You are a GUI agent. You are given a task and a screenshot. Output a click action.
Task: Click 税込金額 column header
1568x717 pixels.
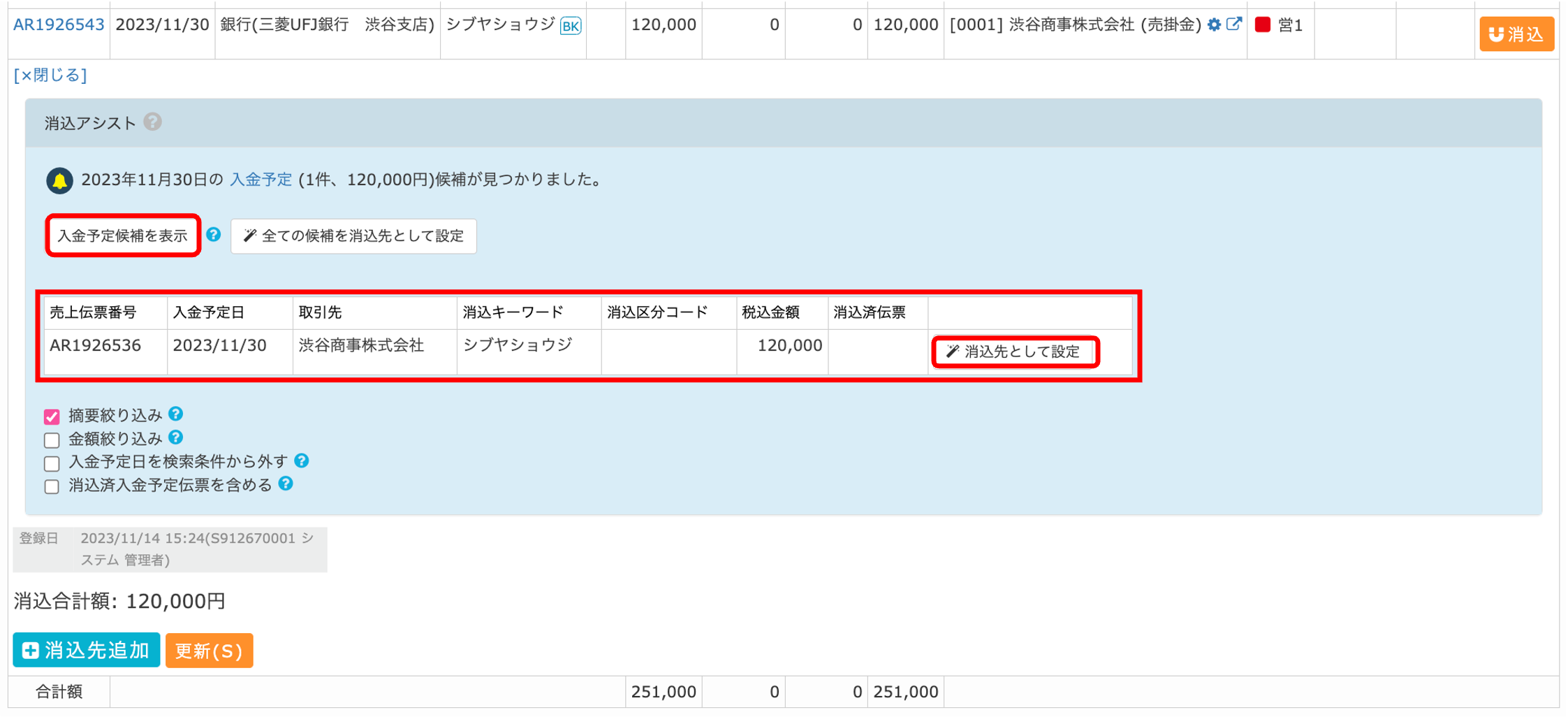(782, 312)
